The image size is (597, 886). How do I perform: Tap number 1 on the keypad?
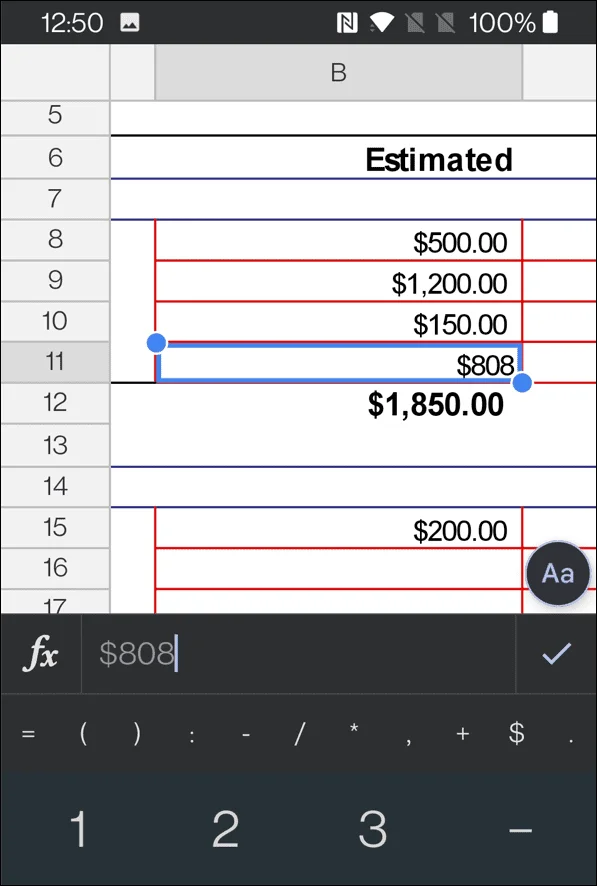tap(79, 828)
